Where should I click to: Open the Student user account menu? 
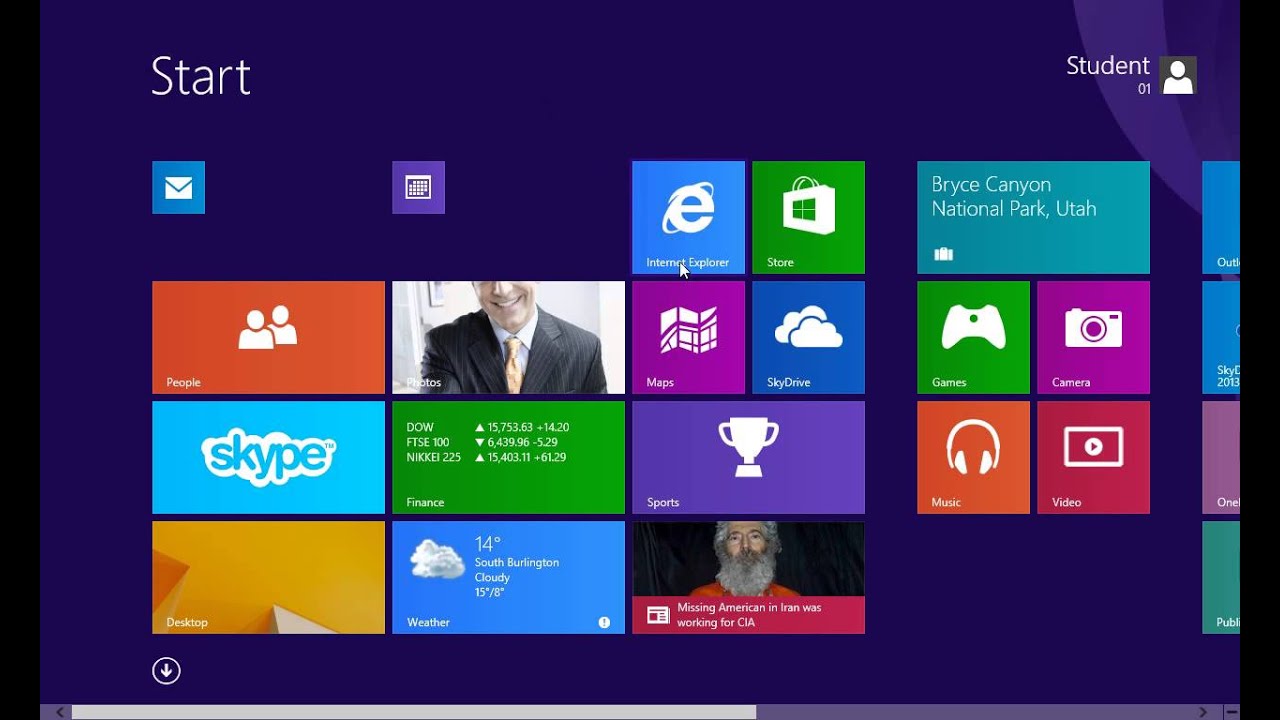[x=1131, y=75]
